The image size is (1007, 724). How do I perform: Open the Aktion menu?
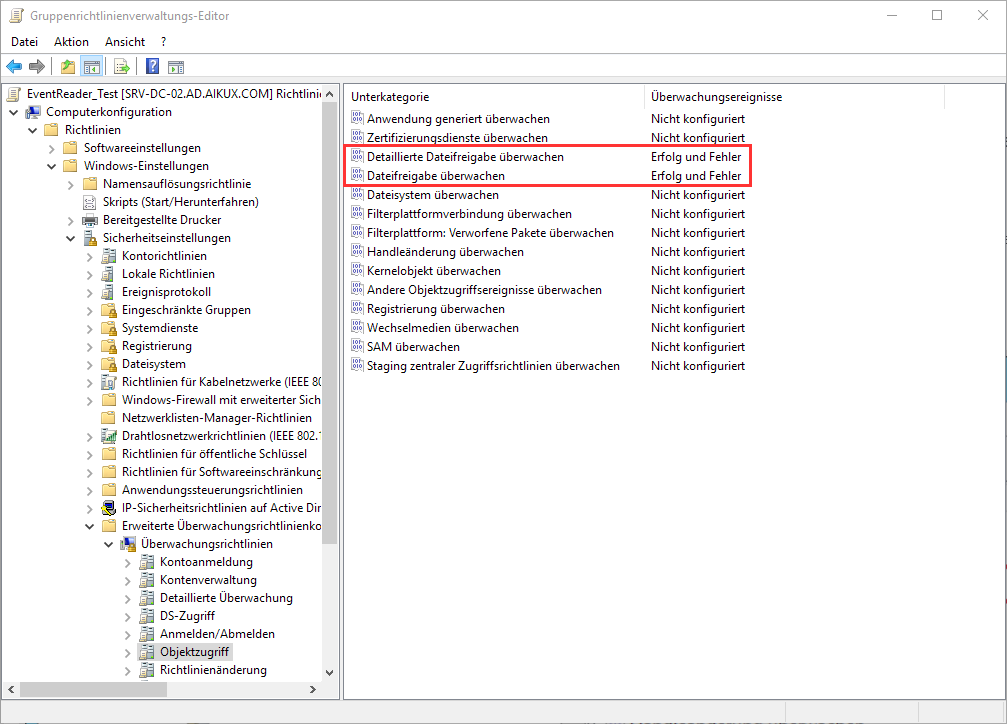pyautogui.click(x=71, y=42)
